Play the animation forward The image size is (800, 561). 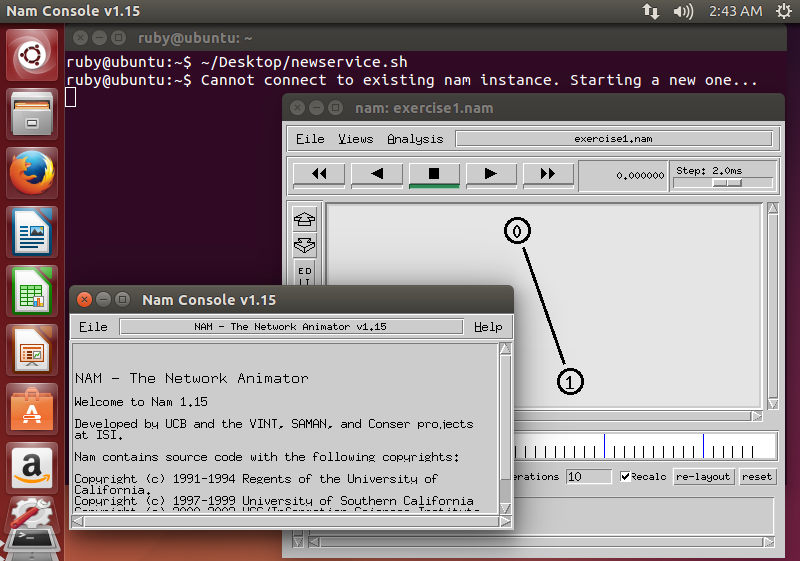click(x=491, y=174)
